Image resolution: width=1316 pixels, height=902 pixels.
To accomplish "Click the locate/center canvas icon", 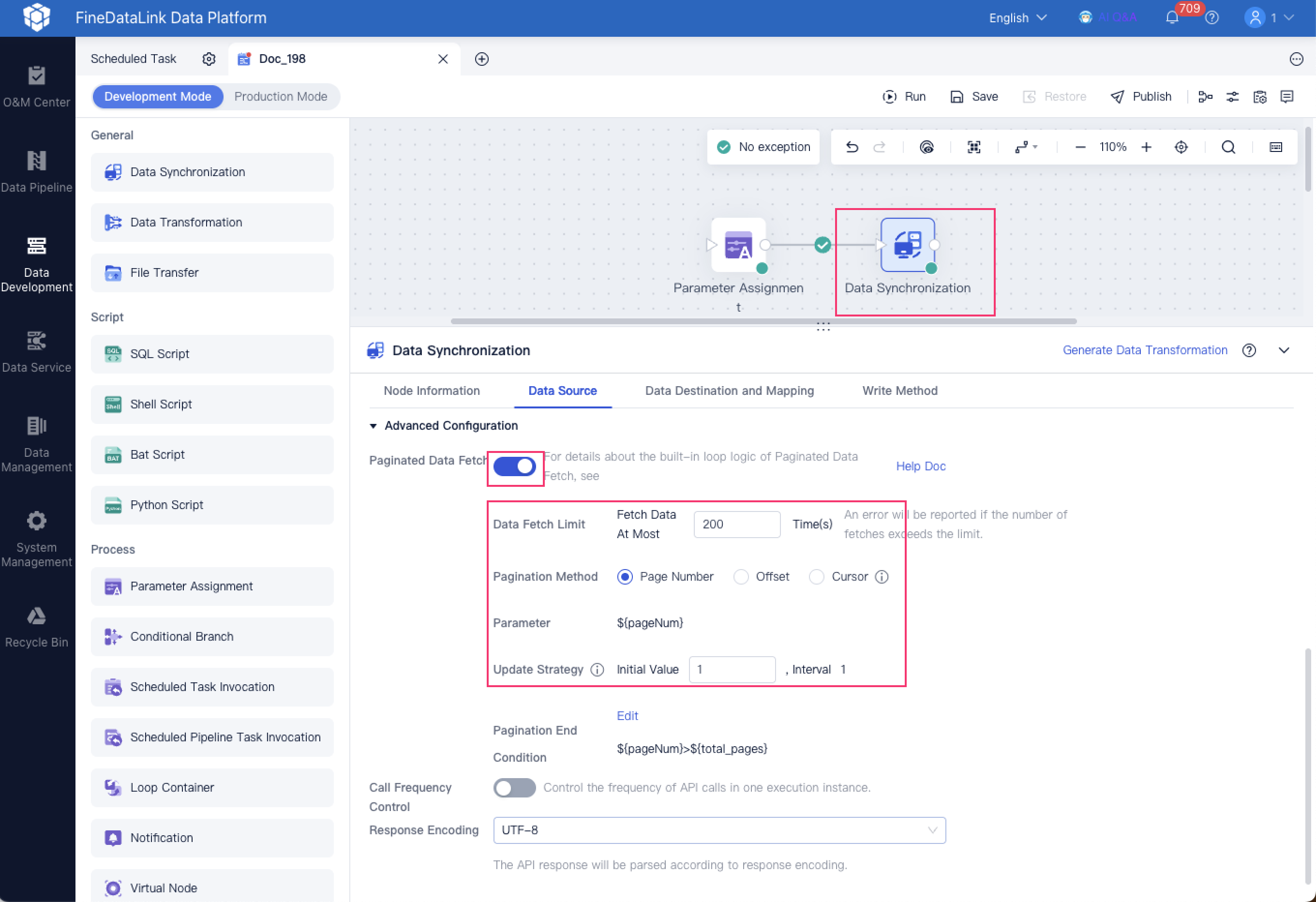I will coord(1181,147).
